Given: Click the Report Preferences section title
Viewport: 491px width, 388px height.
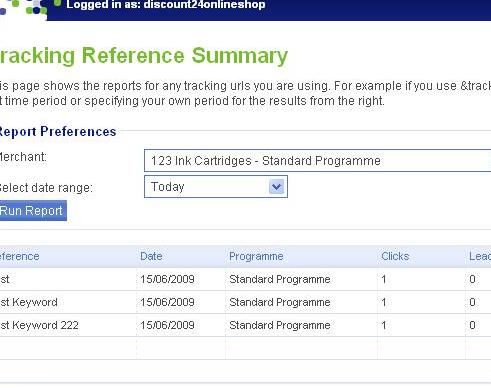Looking at the screenshot, I should 58,131.
